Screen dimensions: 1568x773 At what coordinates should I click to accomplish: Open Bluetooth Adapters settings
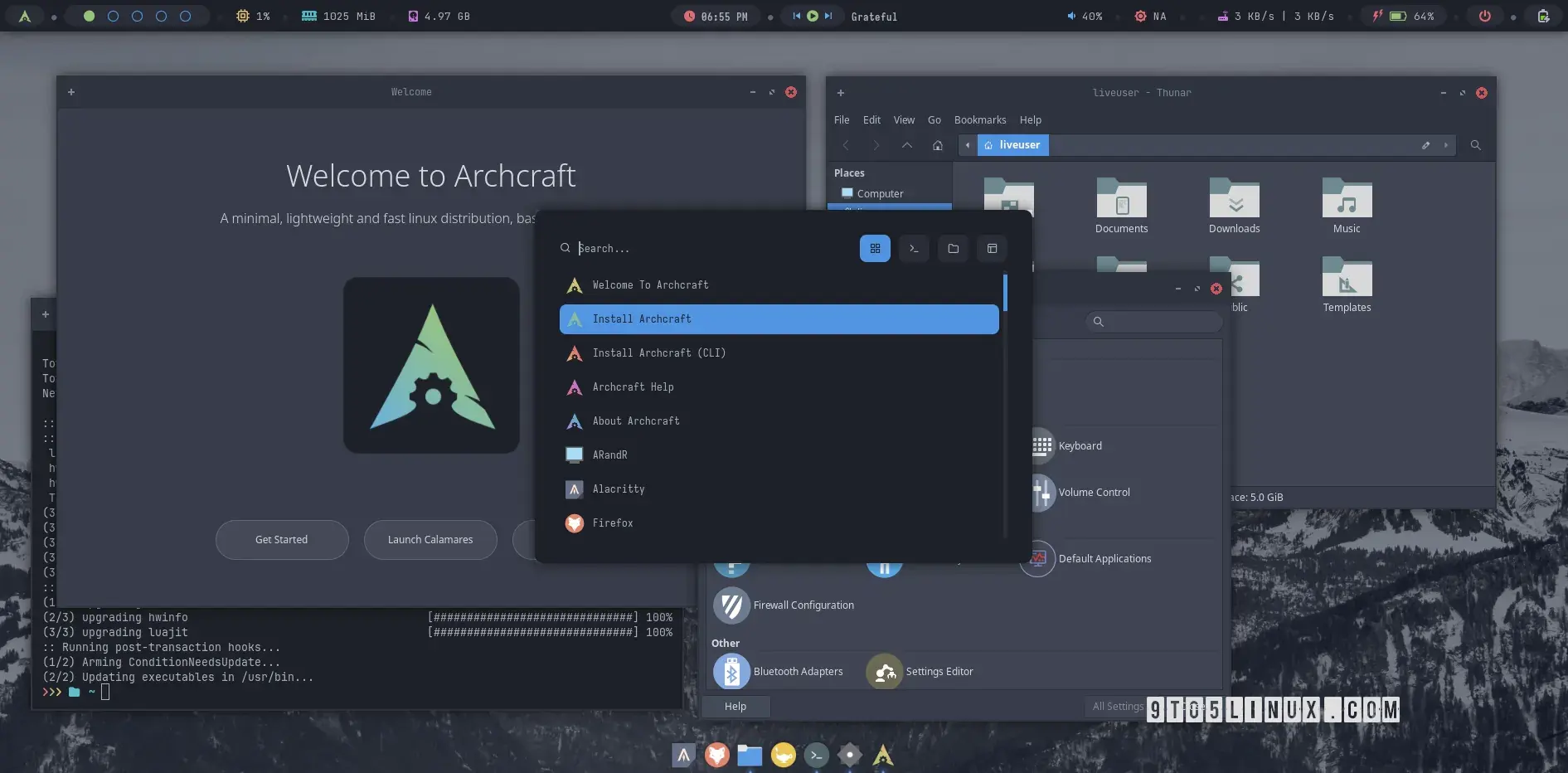778,672
